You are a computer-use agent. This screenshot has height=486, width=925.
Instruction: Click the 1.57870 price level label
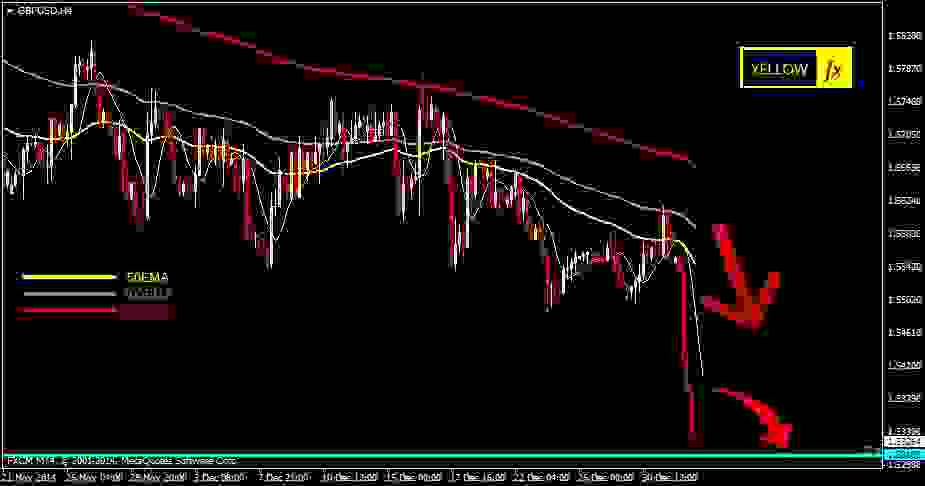[903, 68]
